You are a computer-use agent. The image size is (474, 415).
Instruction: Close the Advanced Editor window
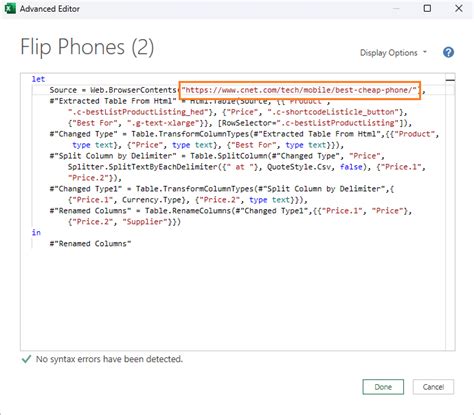(x=459, y=8)
